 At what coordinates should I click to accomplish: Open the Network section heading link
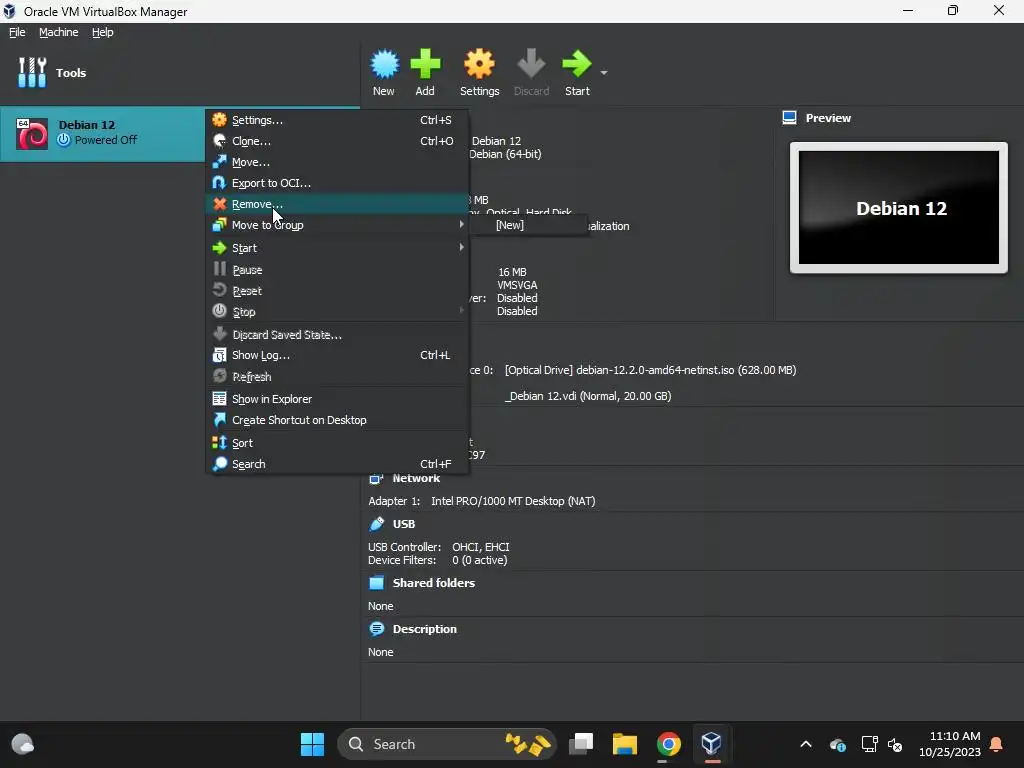pos(416,478)
